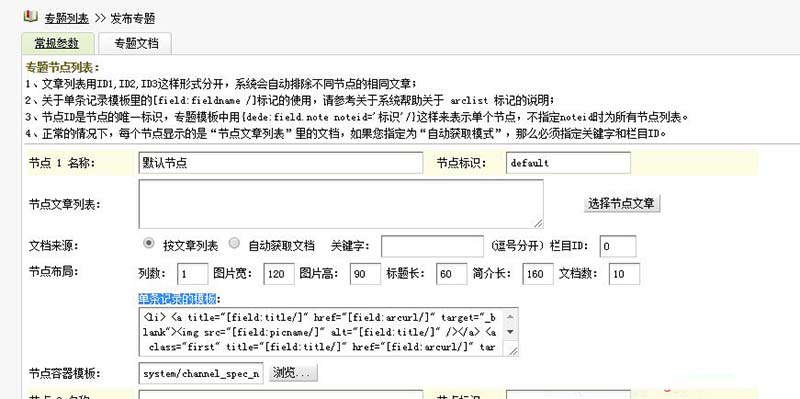Click the 简介长 input field

tap(538, 274)
